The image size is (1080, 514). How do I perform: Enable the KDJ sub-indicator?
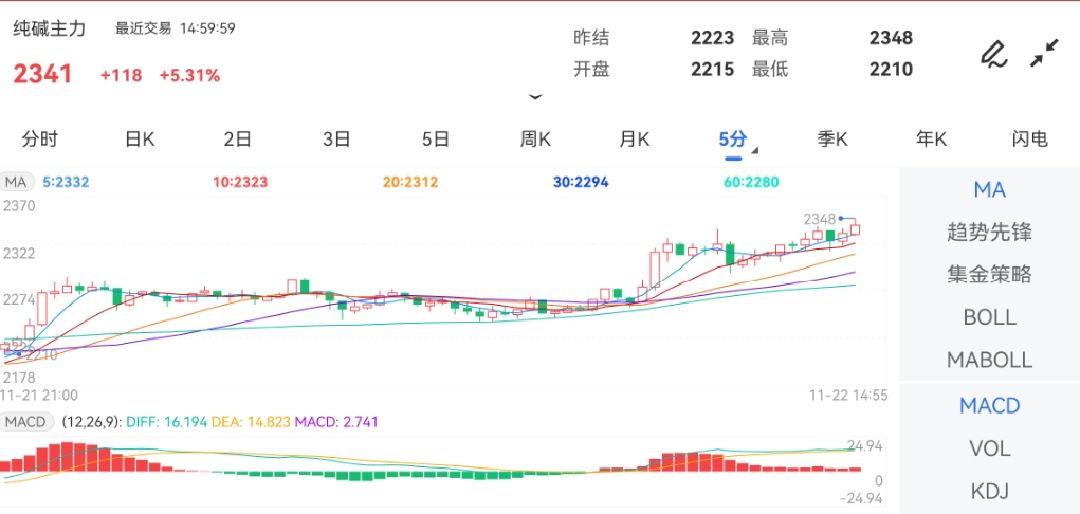[989, 491]
